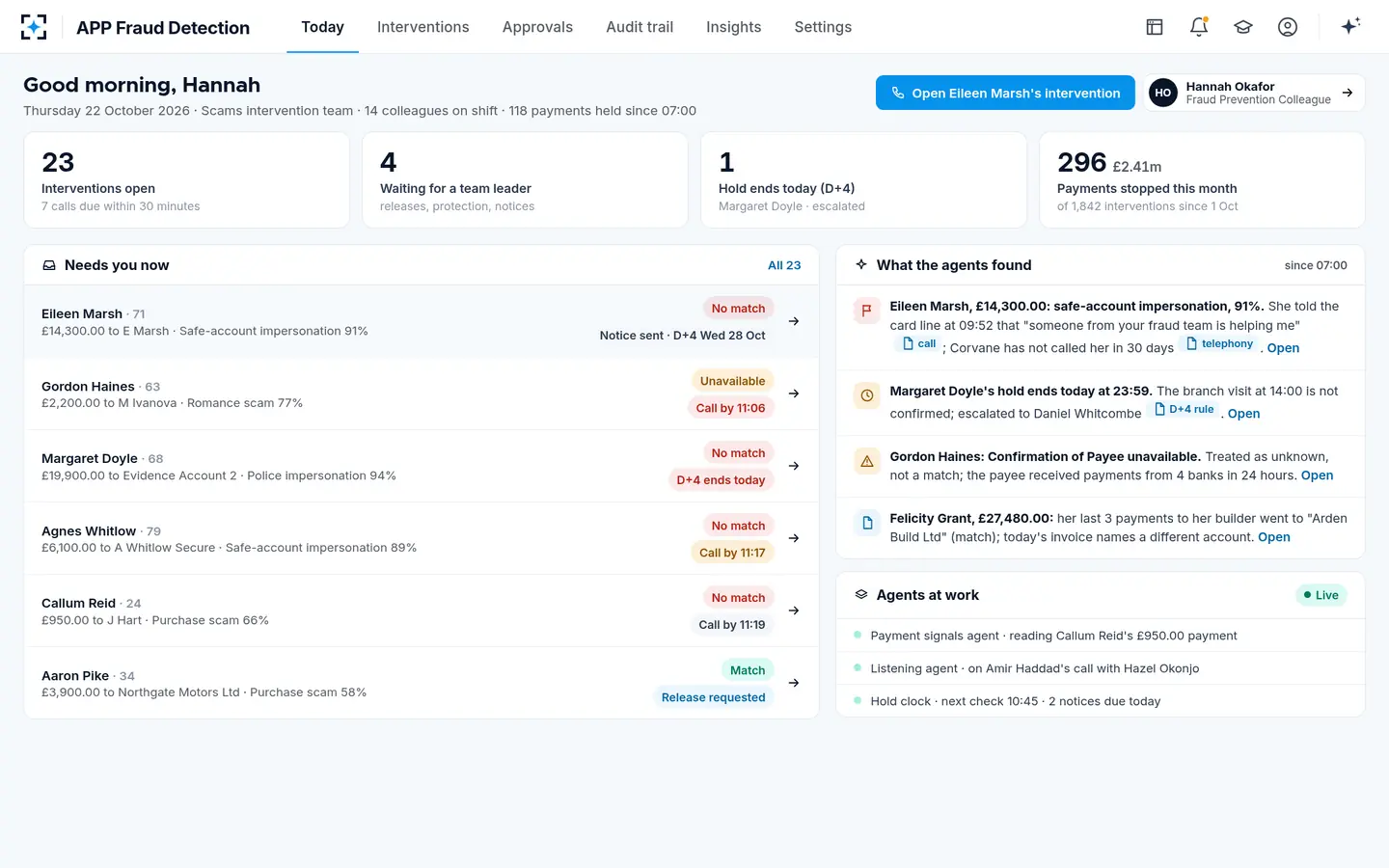
Task: Click the 23 Interventions open card
Action: point(186,180)
